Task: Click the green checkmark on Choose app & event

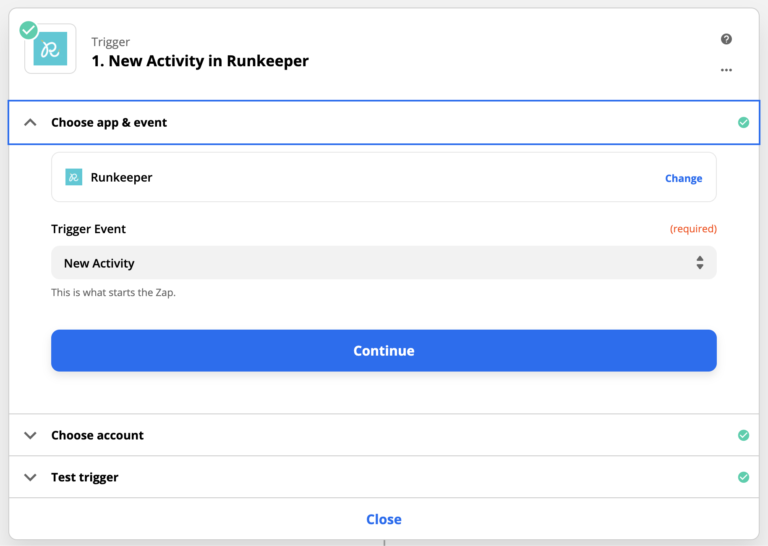Action: (743, 122)
